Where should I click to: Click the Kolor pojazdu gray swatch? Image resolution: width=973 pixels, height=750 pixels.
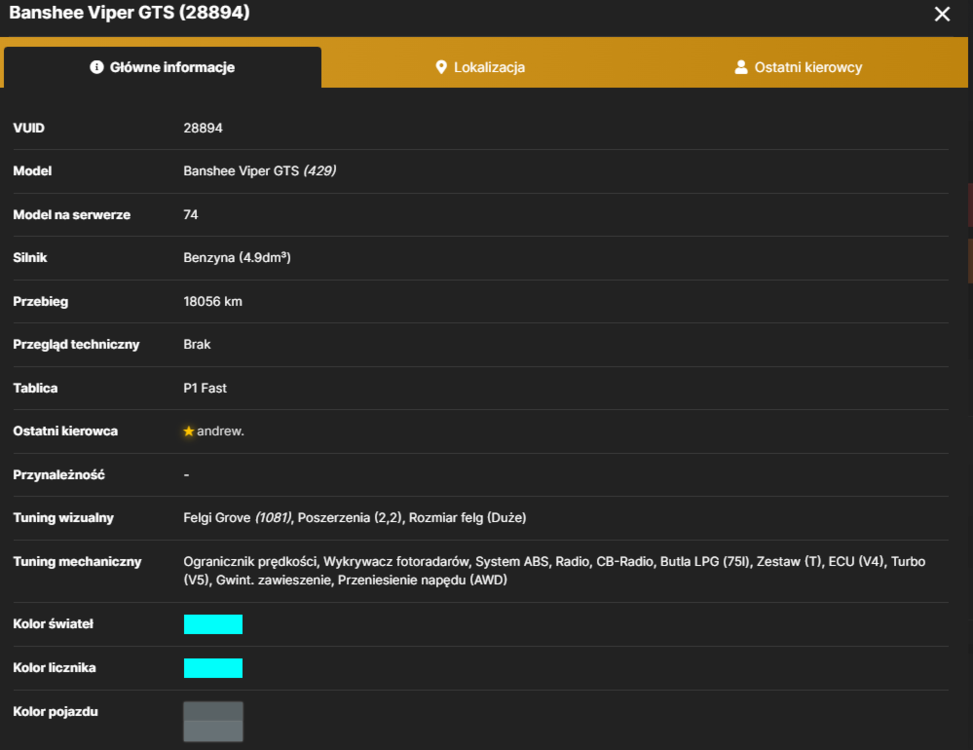213,721
